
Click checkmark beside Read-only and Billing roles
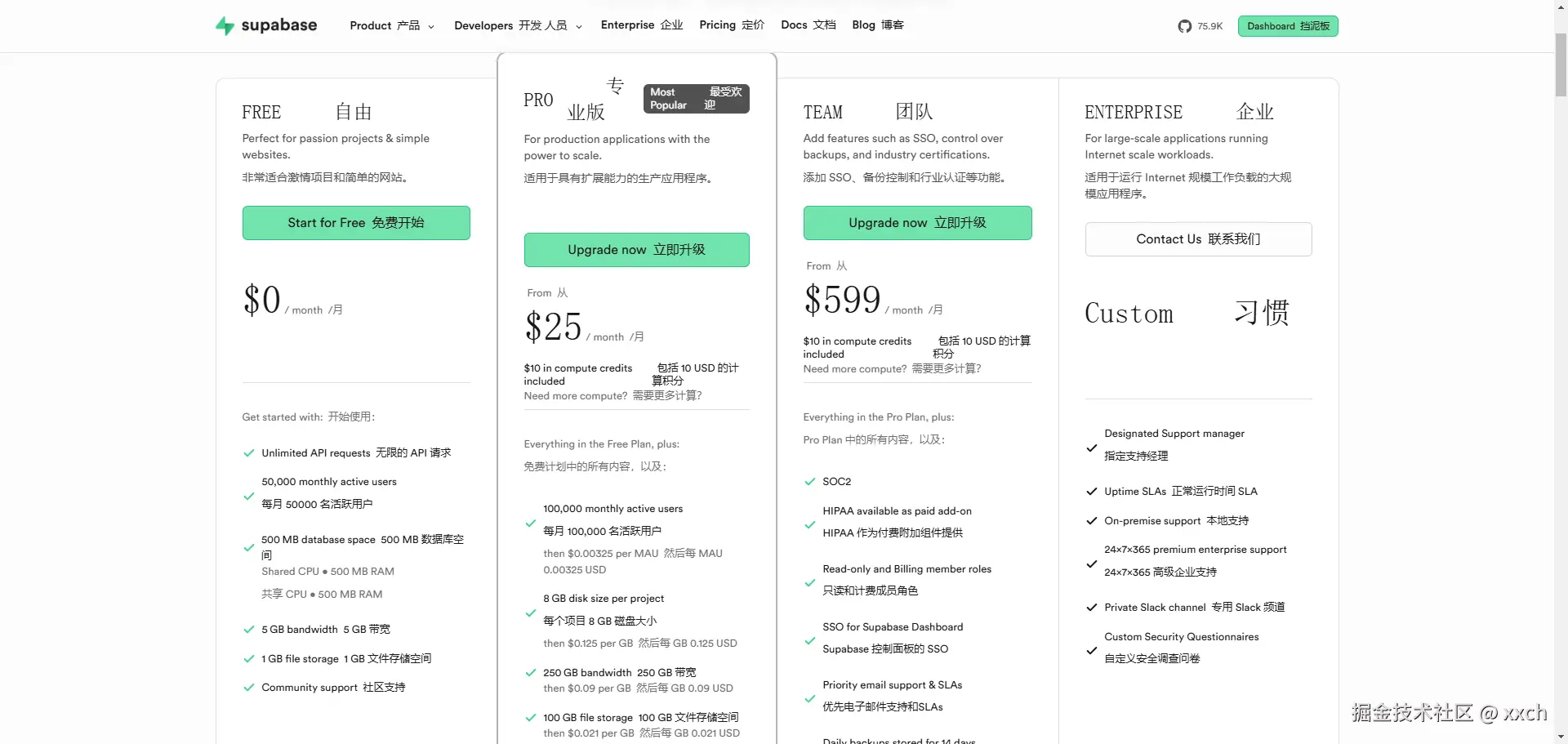(810, 583)
